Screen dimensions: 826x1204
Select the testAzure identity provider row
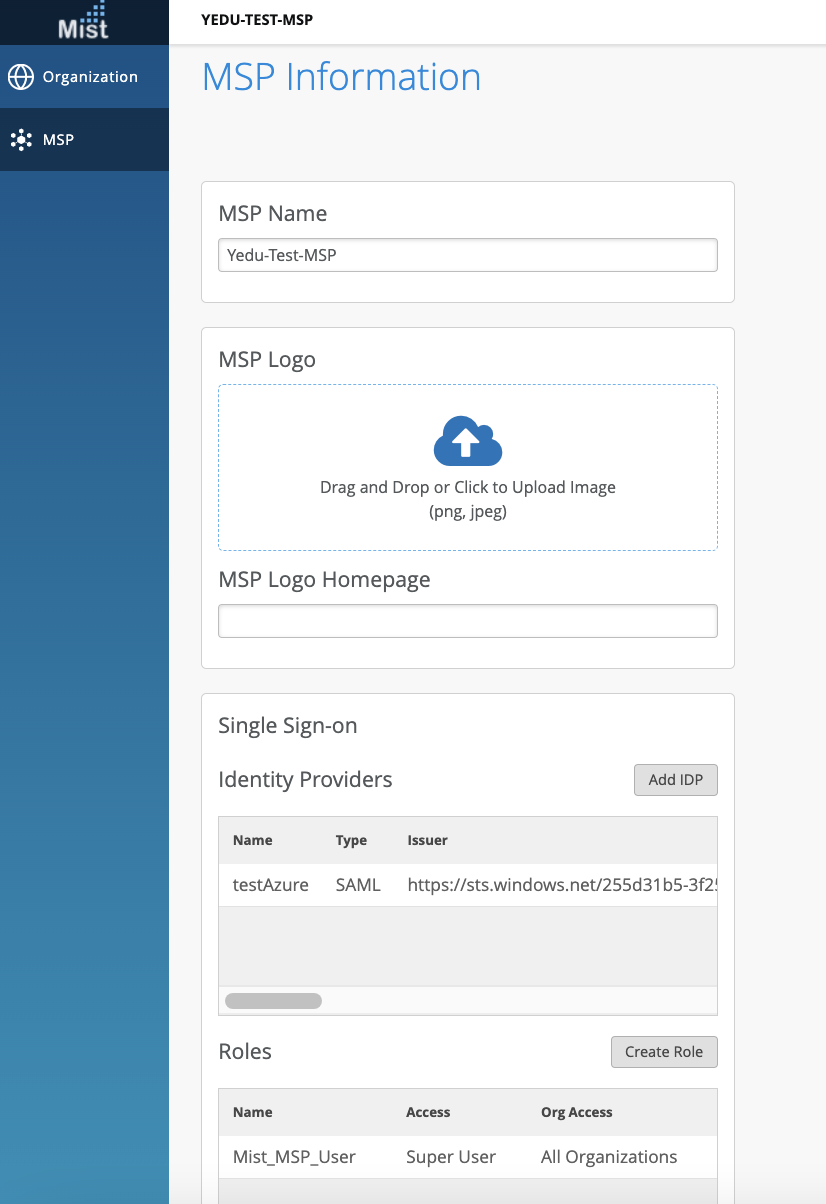click(x=271, y=885)
